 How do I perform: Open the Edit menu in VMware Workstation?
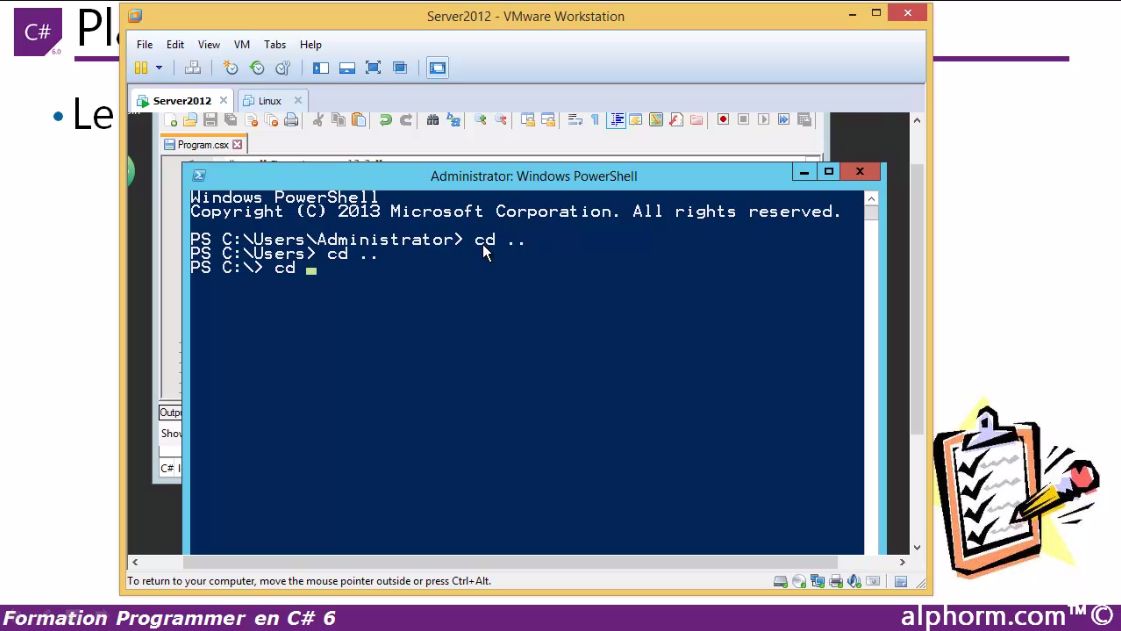[175, 44]
